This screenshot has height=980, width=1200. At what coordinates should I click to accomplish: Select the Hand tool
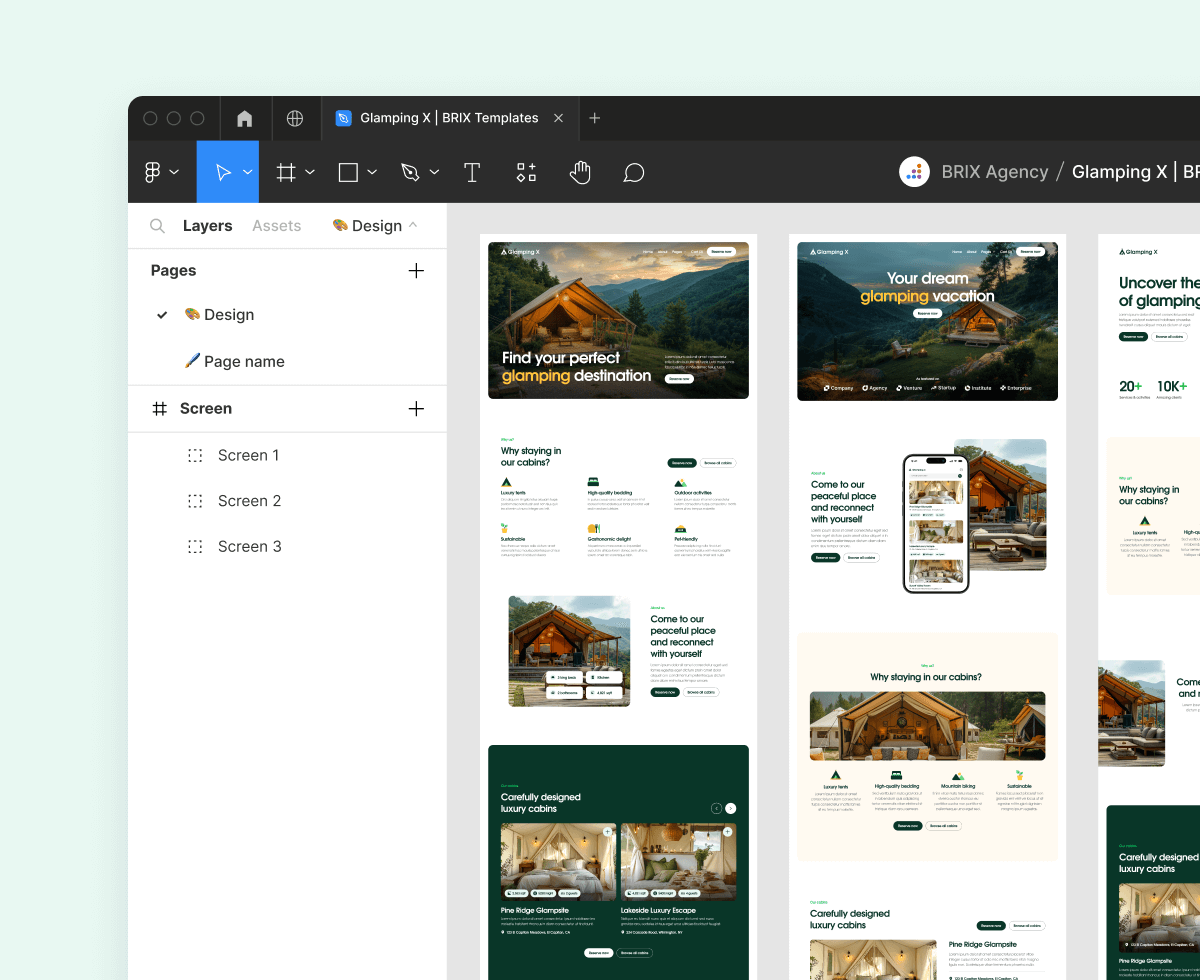pos(580,172)
